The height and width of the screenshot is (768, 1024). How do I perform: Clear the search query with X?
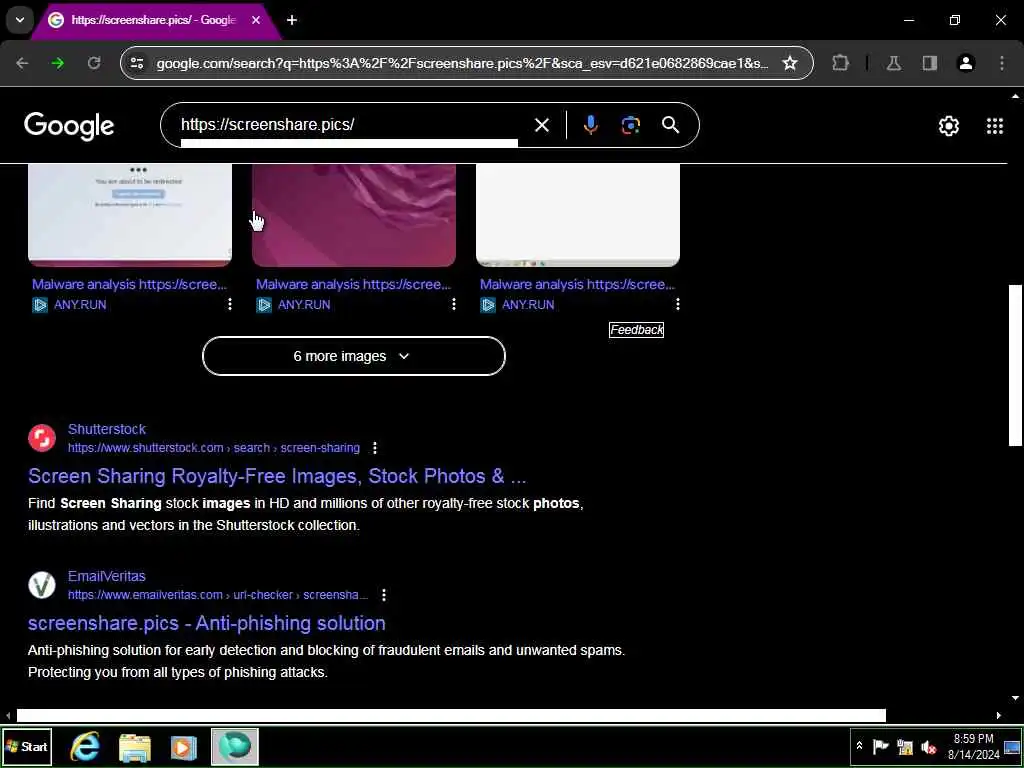tap(542, 125)
